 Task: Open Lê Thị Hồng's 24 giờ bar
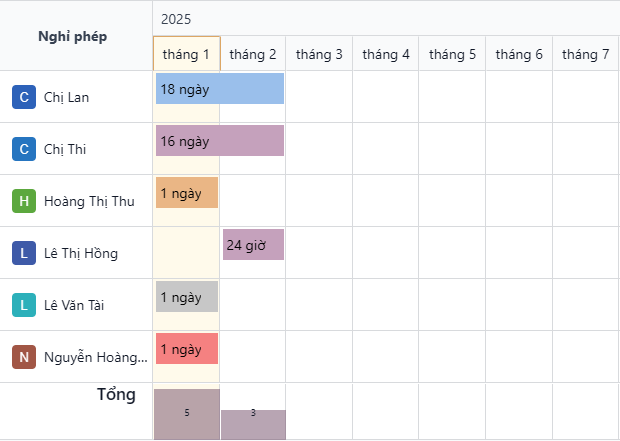(253, 244)
